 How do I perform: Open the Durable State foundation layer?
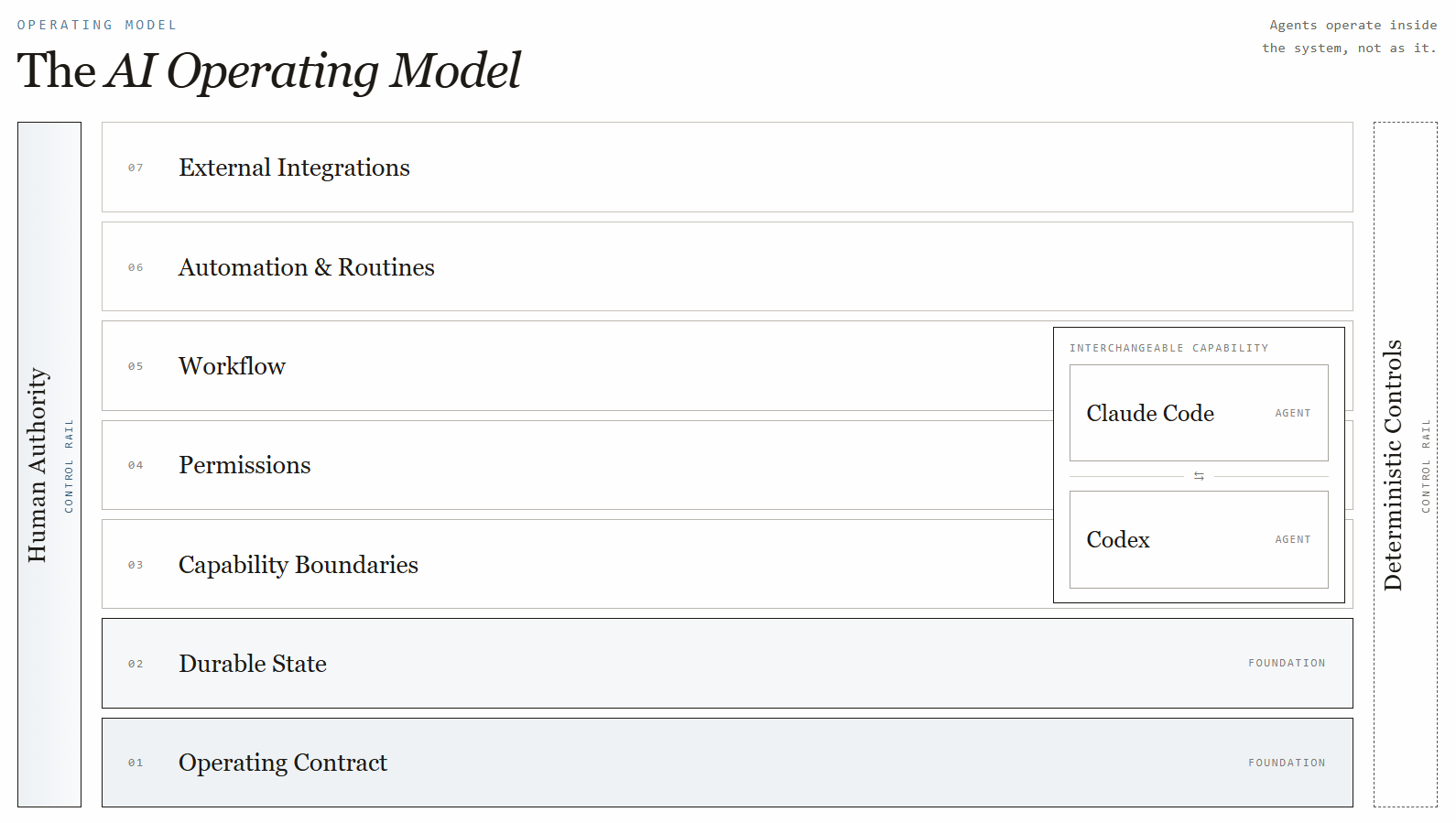727,663
